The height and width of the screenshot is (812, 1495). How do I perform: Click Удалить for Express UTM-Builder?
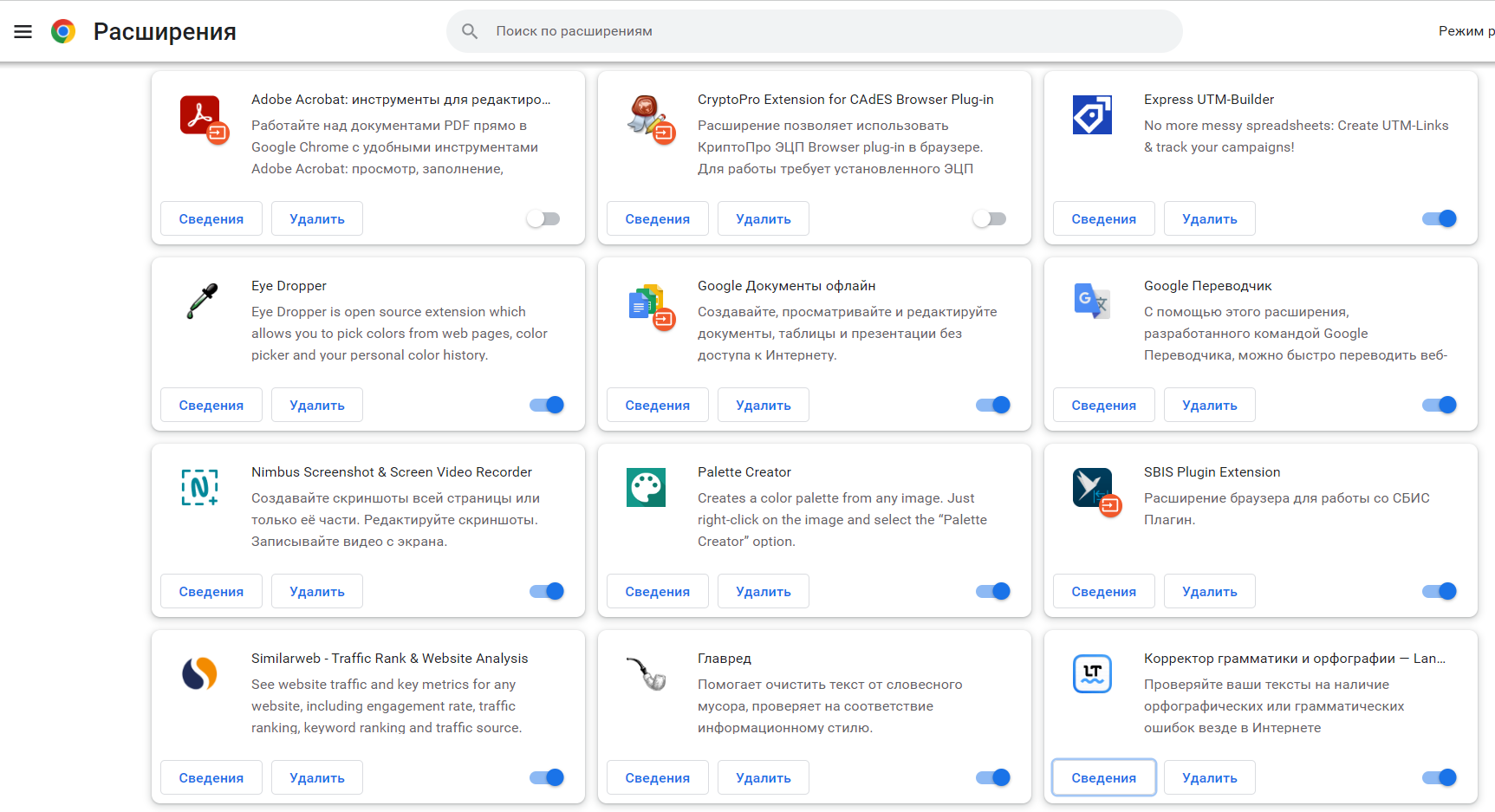[x=1210, y=218]
